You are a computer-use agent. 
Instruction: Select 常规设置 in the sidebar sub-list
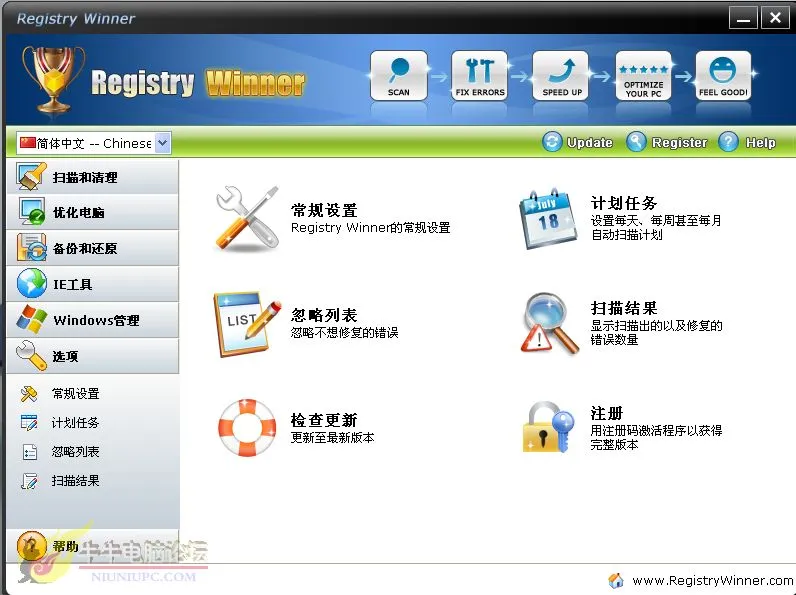[76, 393]
